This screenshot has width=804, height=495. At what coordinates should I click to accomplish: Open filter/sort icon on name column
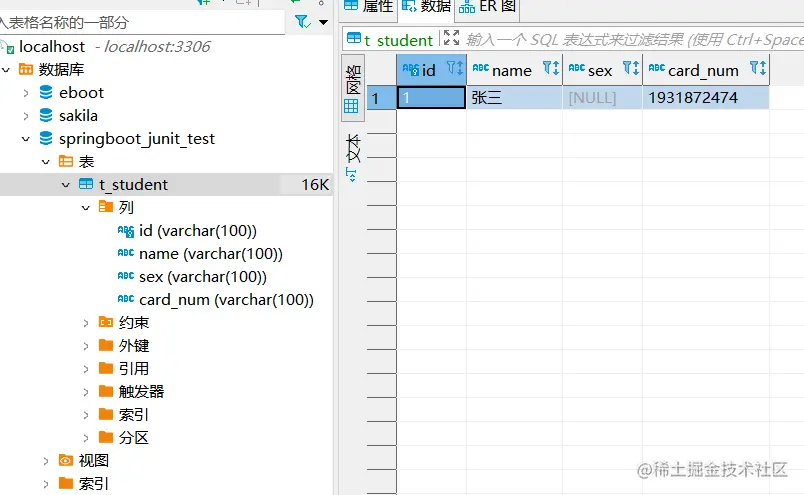551,68
